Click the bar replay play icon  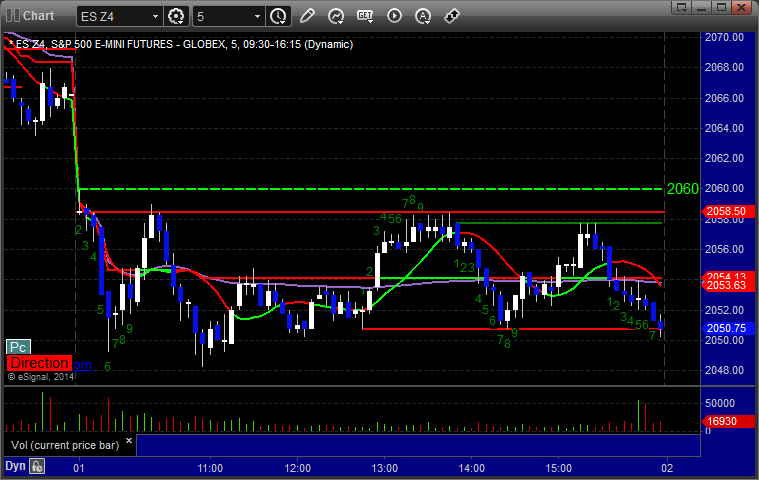[x=394, y=16]
